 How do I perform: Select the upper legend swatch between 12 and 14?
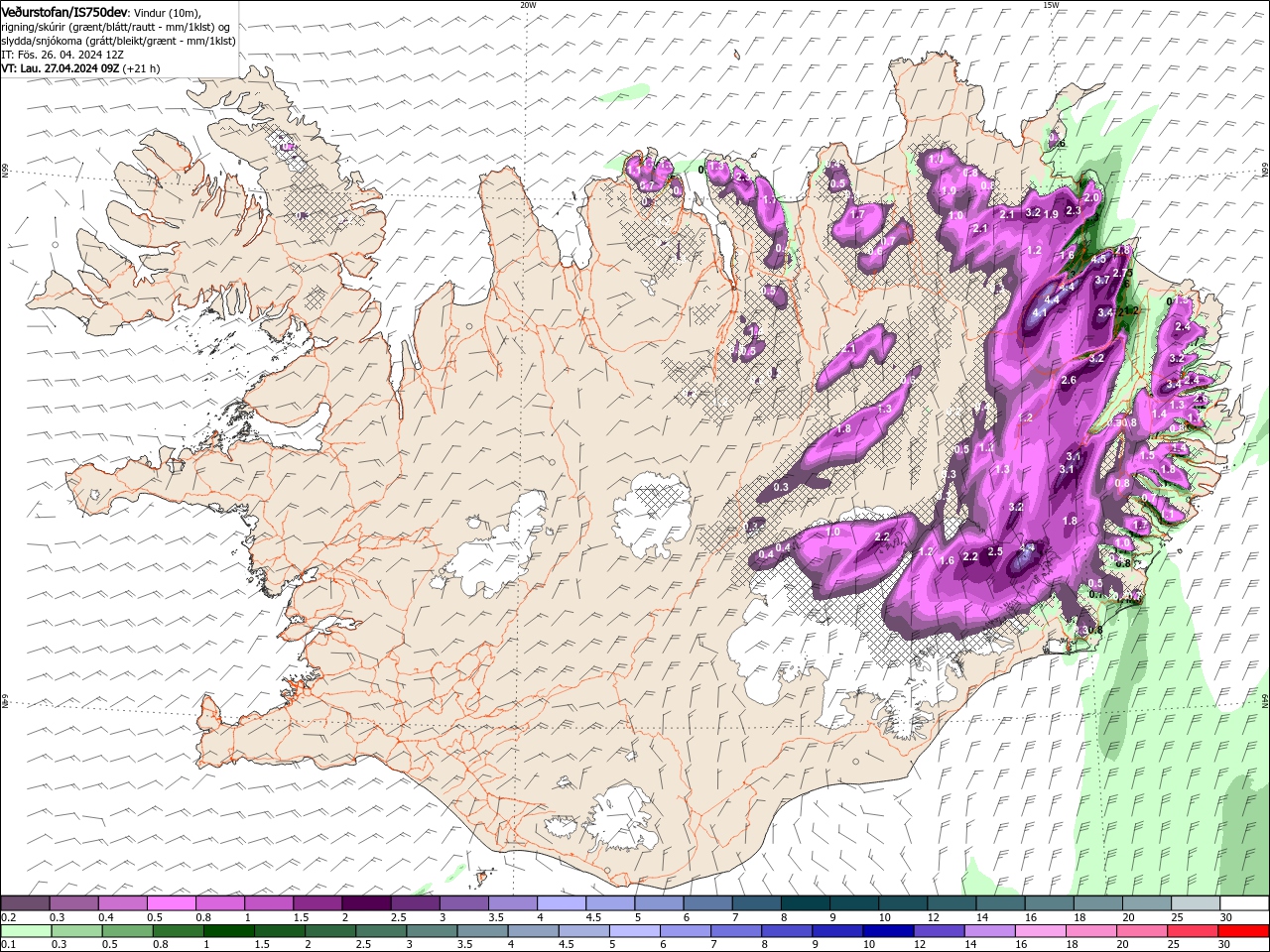click(950, 903)
